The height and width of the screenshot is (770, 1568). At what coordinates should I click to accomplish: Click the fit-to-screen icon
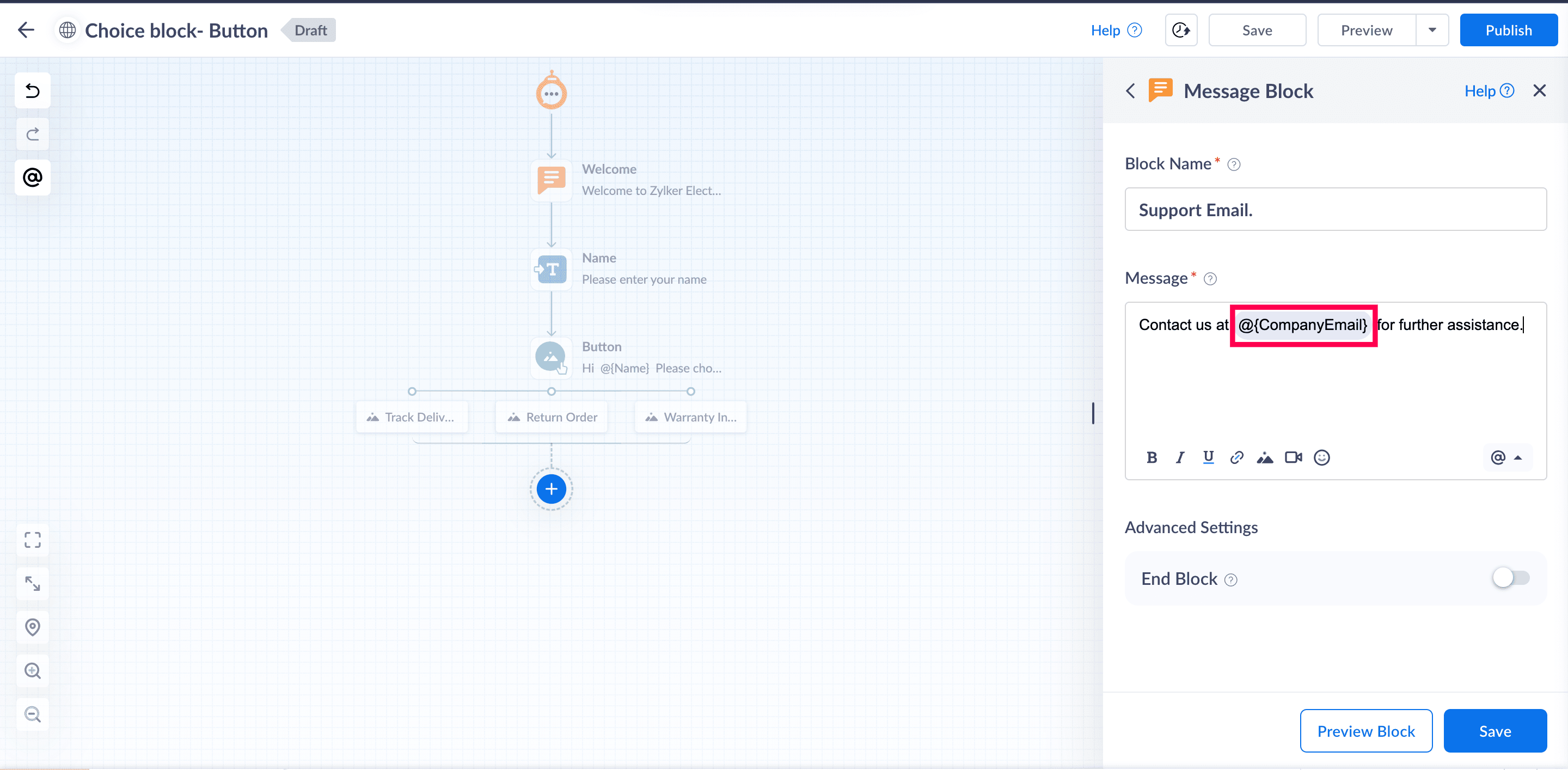click(x=32, y=540)
